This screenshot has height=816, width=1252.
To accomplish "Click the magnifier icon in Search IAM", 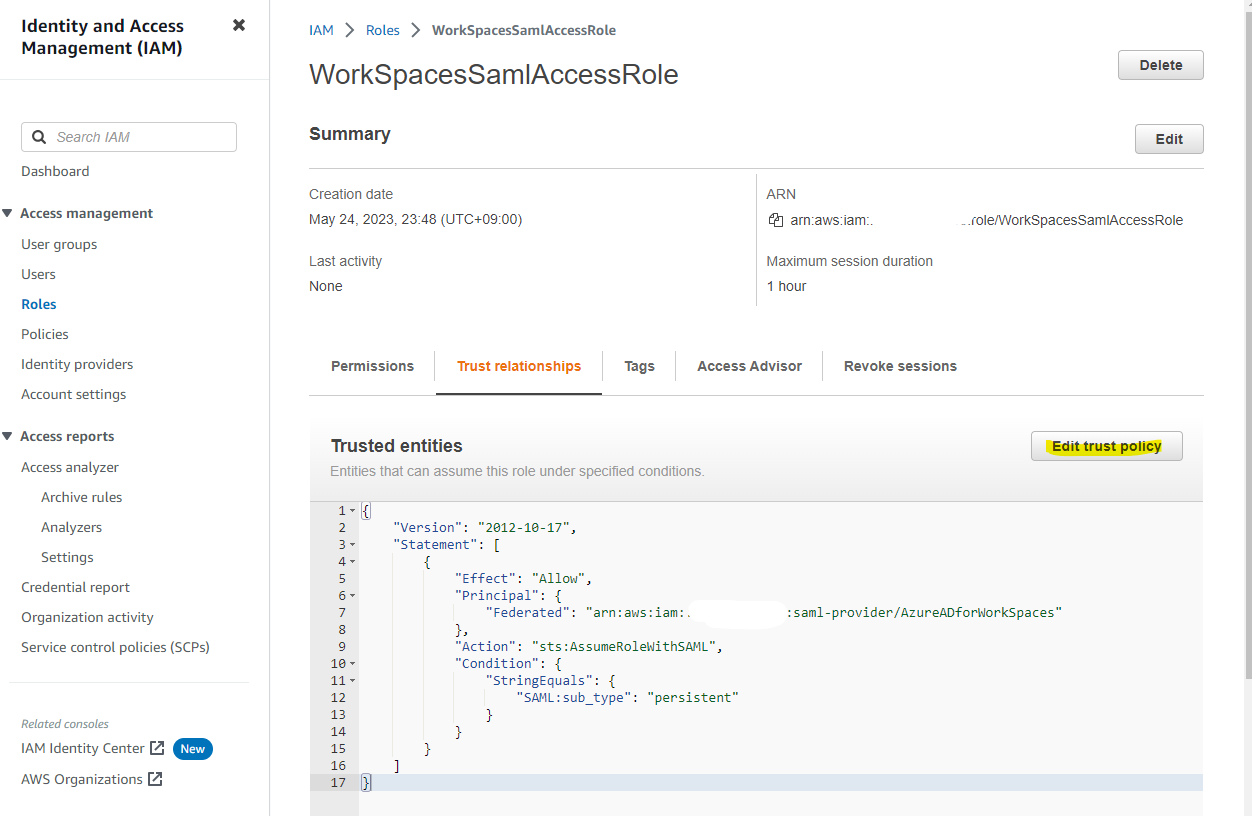I will point(39,137).
